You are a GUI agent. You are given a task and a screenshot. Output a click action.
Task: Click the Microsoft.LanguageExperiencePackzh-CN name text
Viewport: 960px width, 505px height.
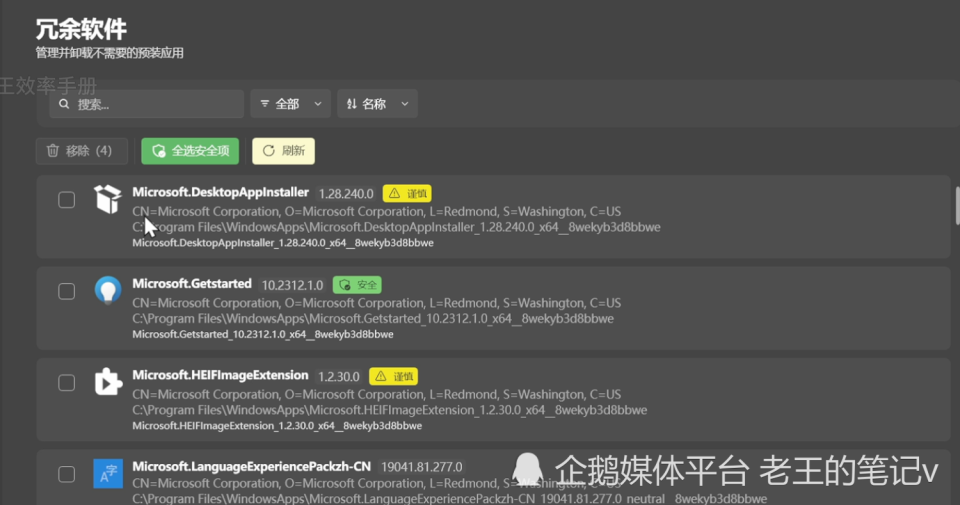[x=252, y=466]
